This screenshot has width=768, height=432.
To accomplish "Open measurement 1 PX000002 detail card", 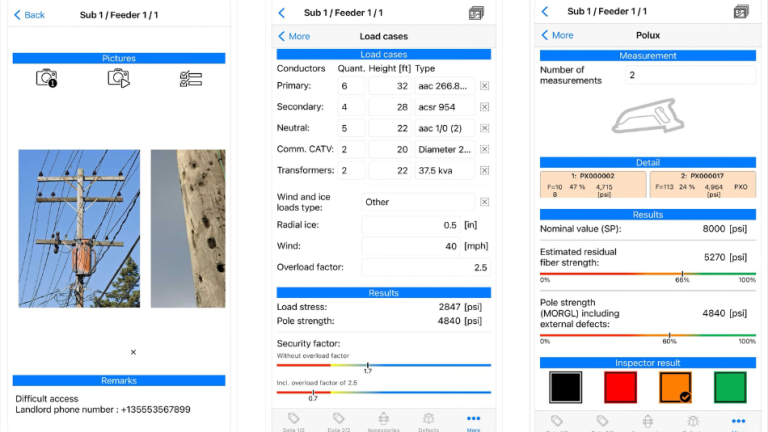I will coord(593,184).
